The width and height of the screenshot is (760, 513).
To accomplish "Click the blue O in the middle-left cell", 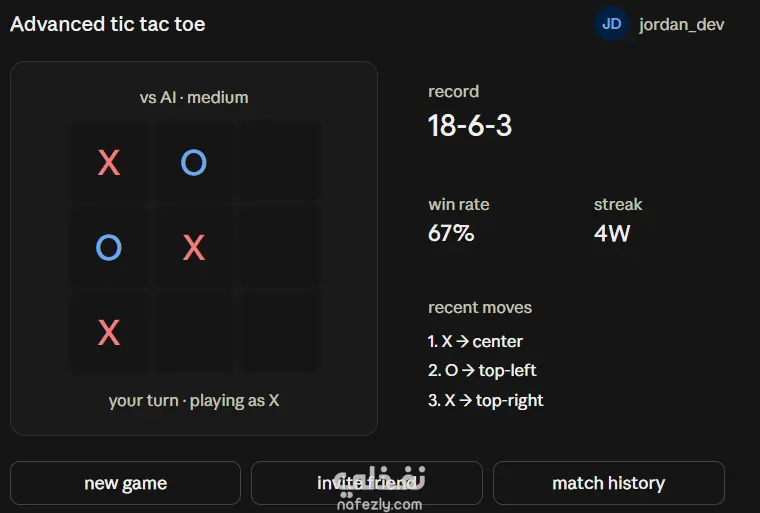I will pyautogui.click(x=109, y=247).
